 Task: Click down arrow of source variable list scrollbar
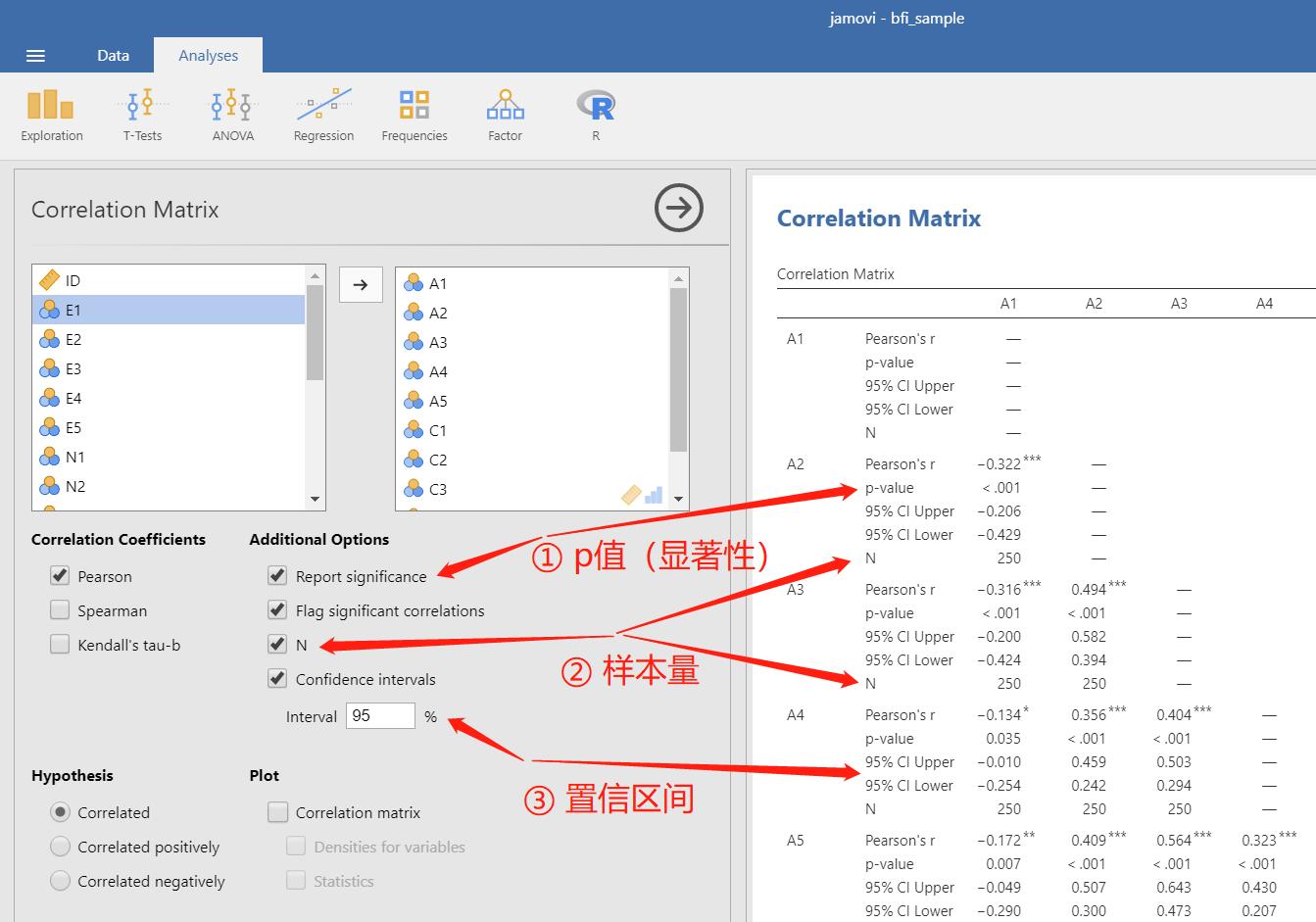(x=315, y=500)
